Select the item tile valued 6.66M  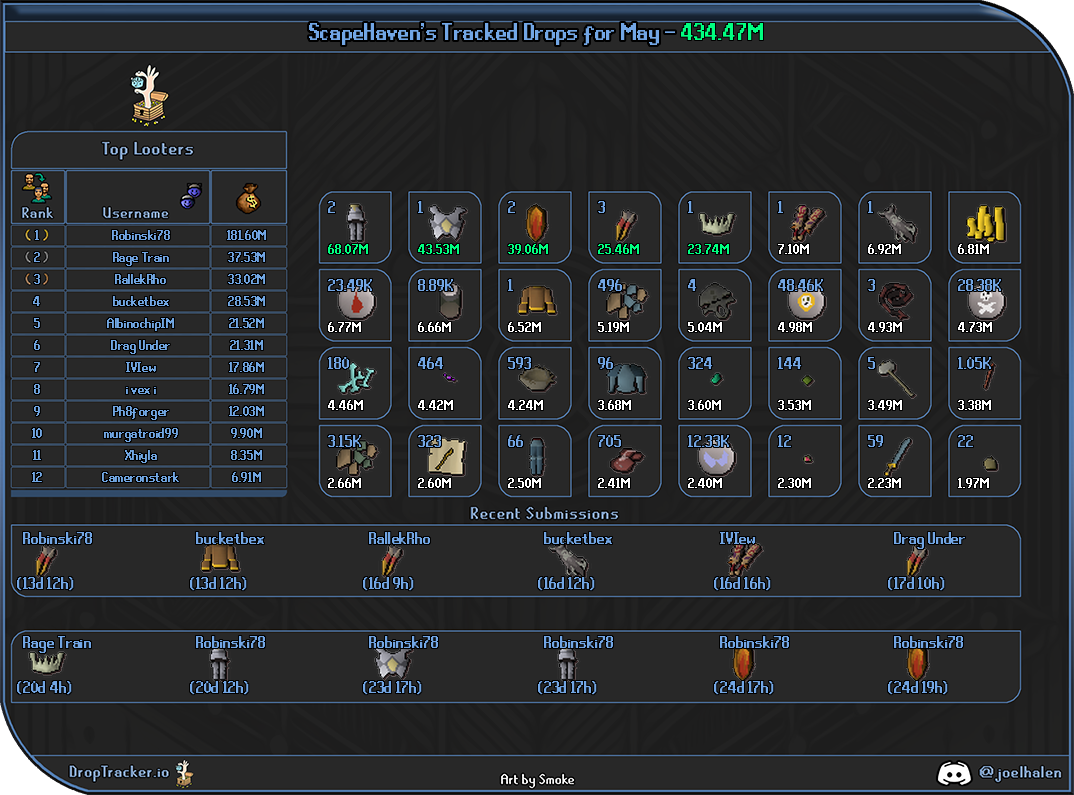click(x=445, y=305)
